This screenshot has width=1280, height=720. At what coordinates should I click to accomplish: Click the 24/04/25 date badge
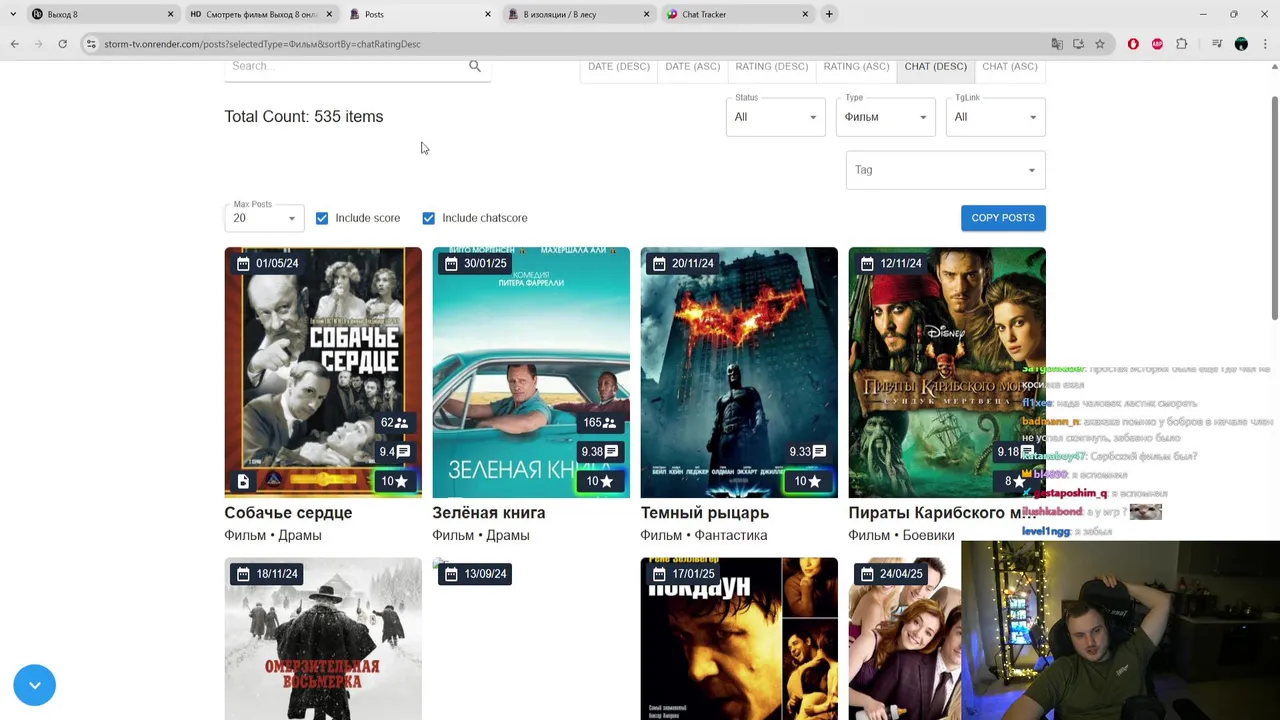(x=891, y=573)
